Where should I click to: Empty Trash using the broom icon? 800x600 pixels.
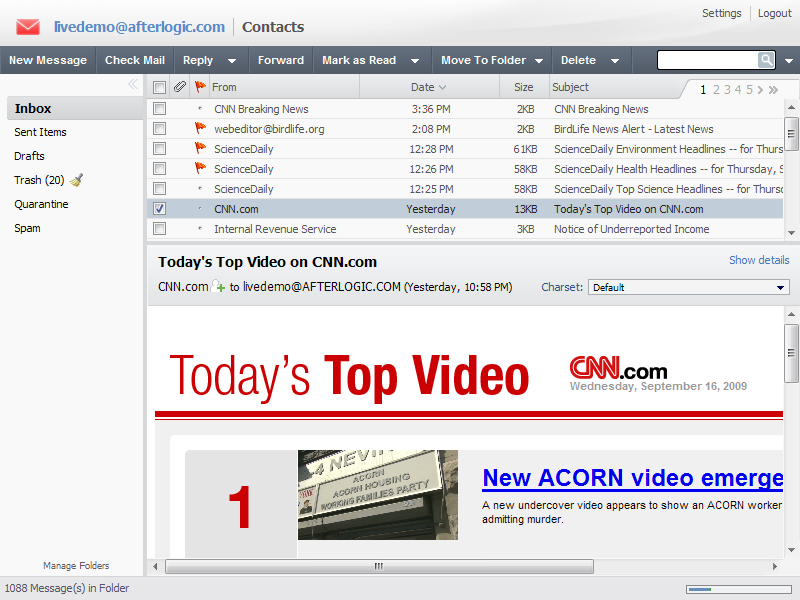[76, 180]
